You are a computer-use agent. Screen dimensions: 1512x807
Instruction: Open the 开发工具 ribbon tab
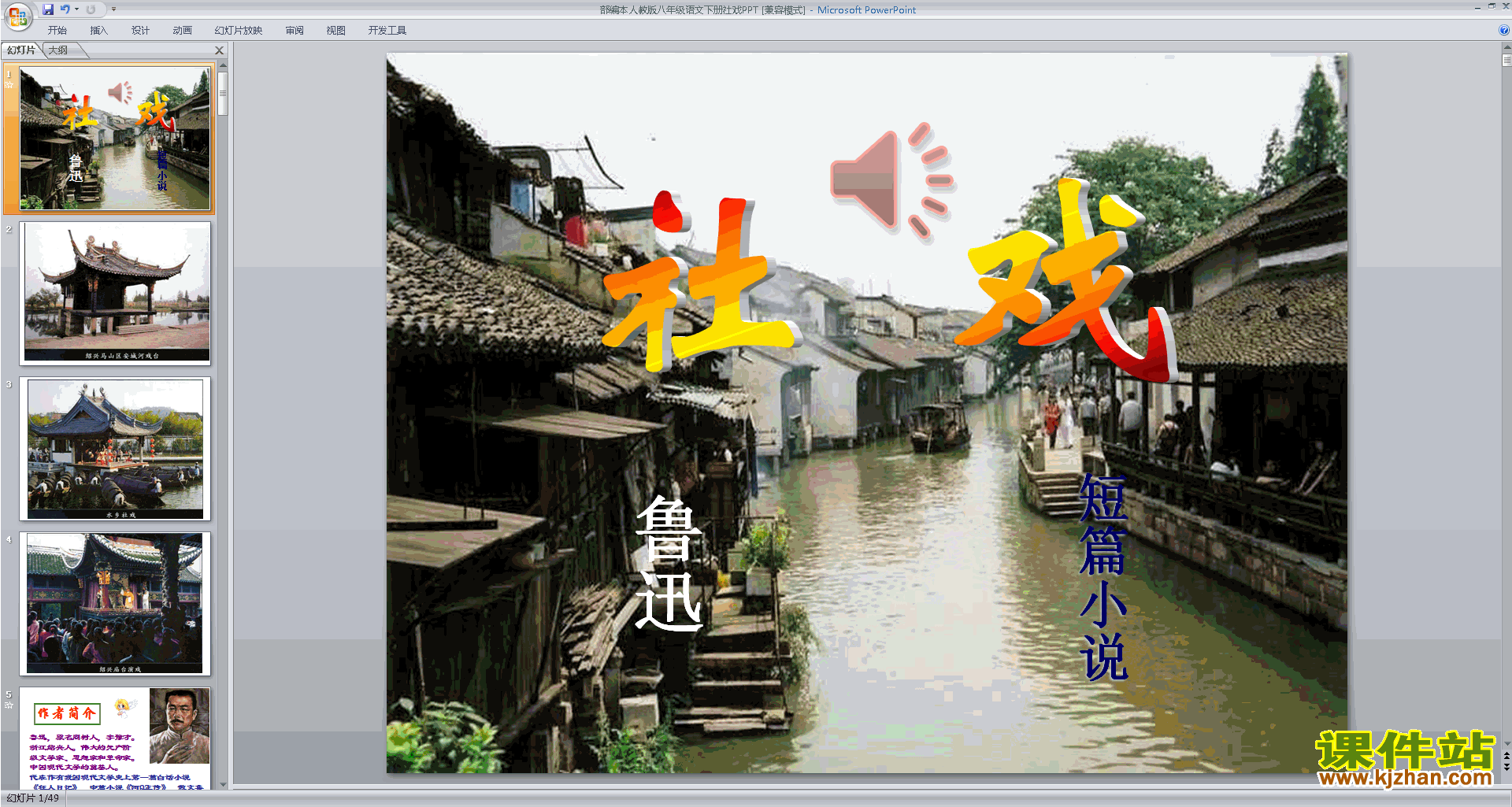click(x=387, y=31)
